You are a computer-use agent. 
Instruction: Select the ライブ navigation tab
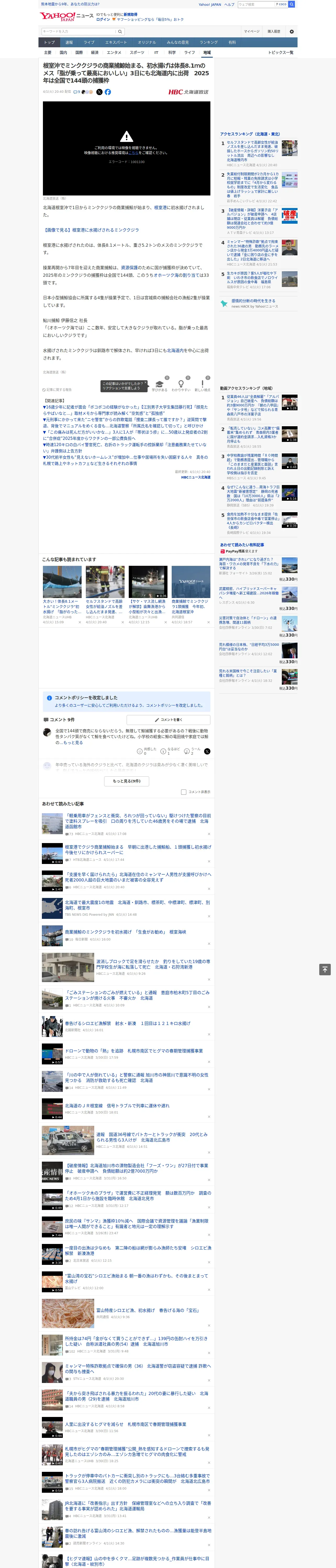(89, 43)
